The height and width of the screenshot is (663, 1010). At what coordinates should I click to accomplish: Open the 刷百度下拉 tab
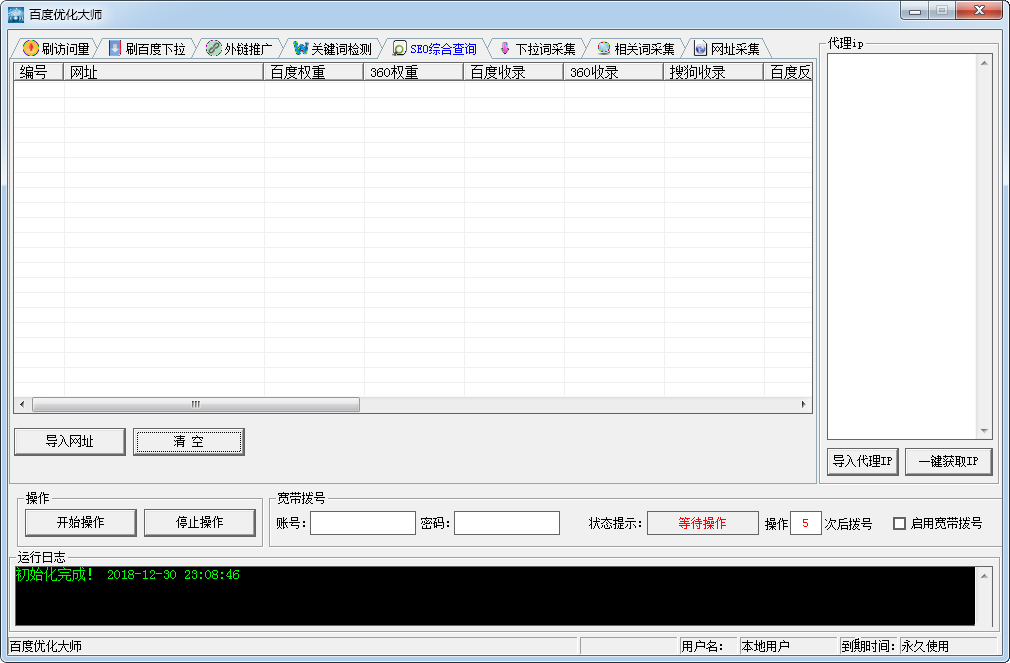(148, 48)
